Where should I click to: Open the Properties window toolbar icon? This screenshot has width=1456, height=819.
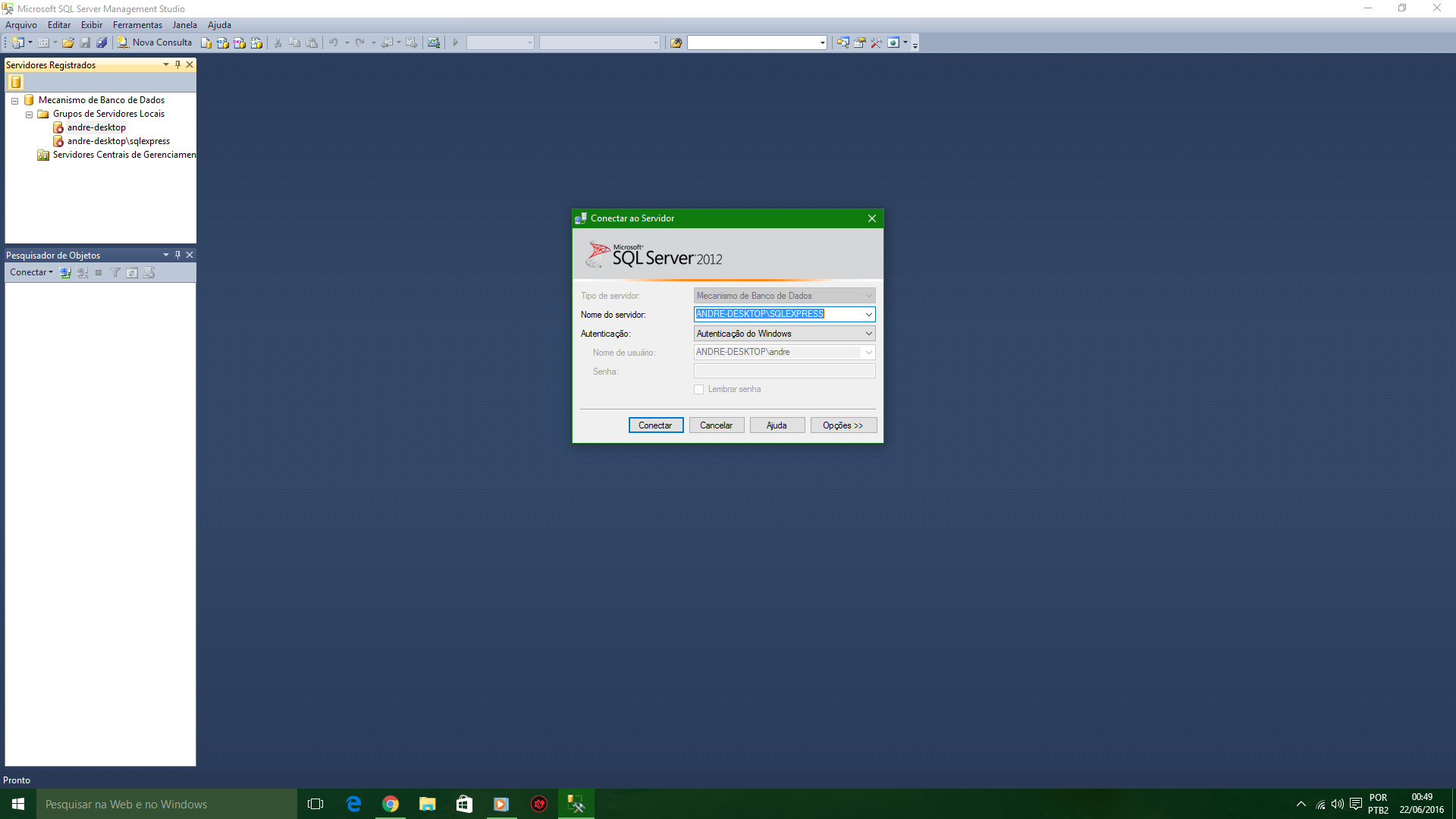coord(860,42)
